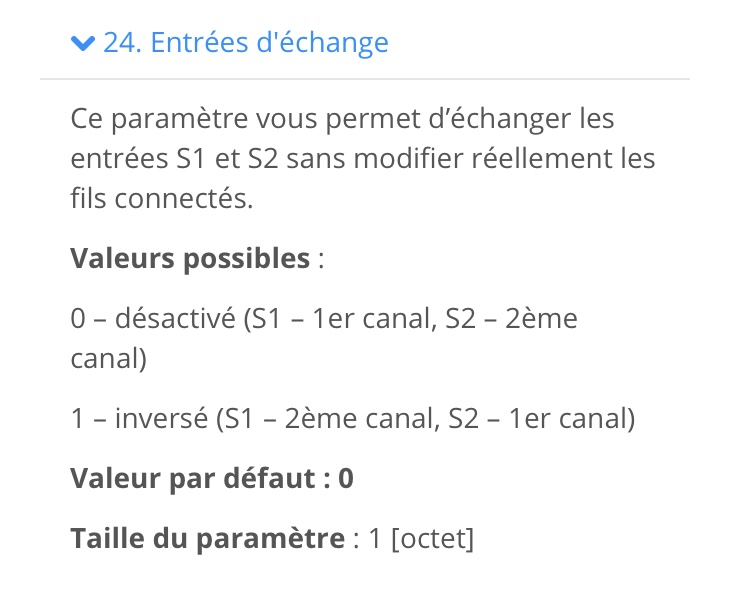Screen dimensions: 750x589
Task: Click the bold "Valeur par défaut : 0" text
Action: click(212, 478)
